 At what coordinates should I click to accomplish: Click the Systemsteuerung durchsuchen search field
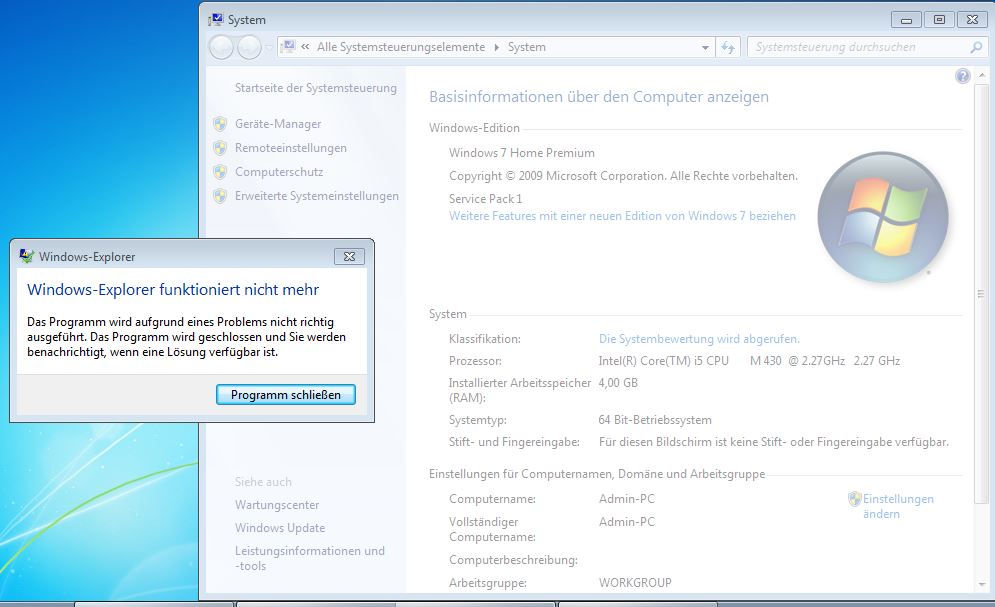click(x=859, y=47)
